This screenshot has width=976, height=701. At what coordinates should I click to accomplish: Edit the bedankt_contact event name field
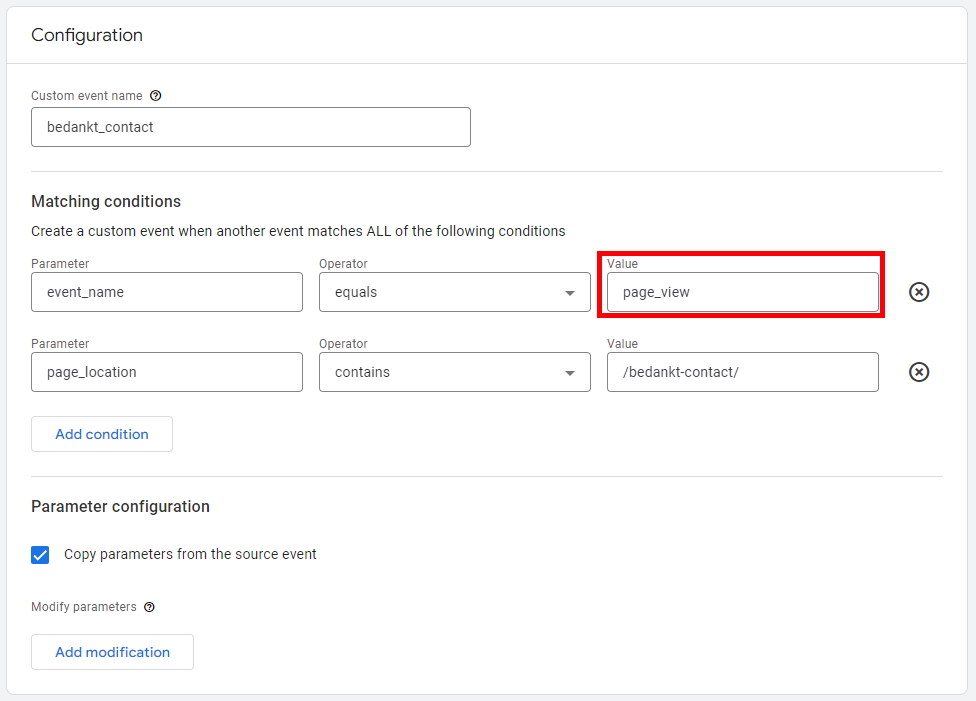tap(250, 127)
